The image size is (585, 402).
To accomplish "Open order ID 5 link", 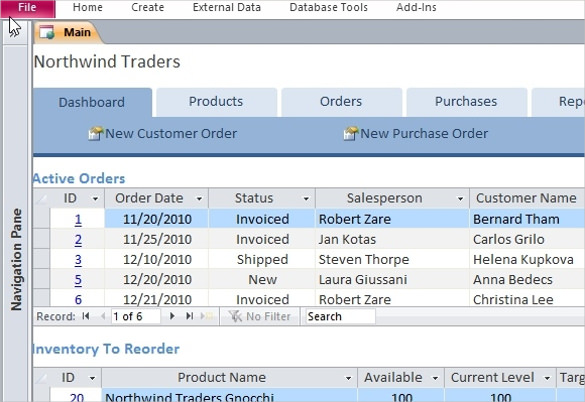I will [x=78, y=280].
